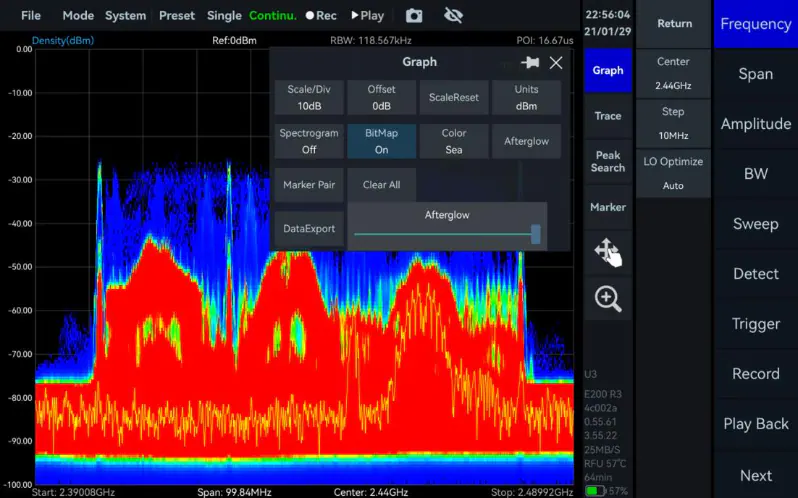Select the Sweep menu item
This screenshot has width=798, height=498.
coord(756,224)
